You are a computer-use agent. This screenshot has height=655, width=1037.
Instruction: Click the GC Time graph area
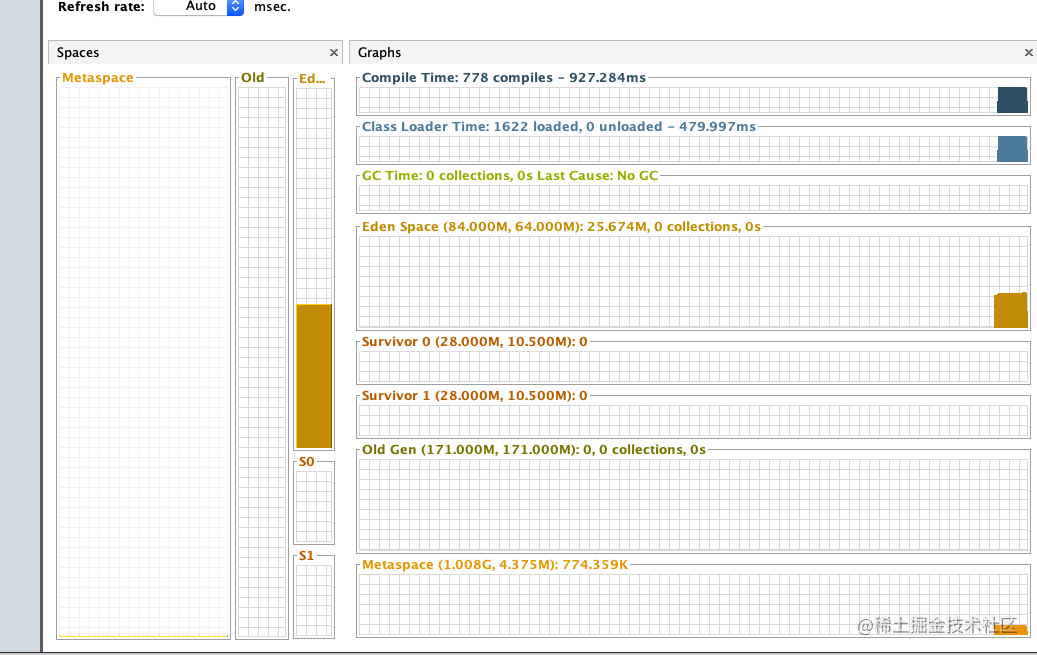pyautogui.click(x=693, y=198)
